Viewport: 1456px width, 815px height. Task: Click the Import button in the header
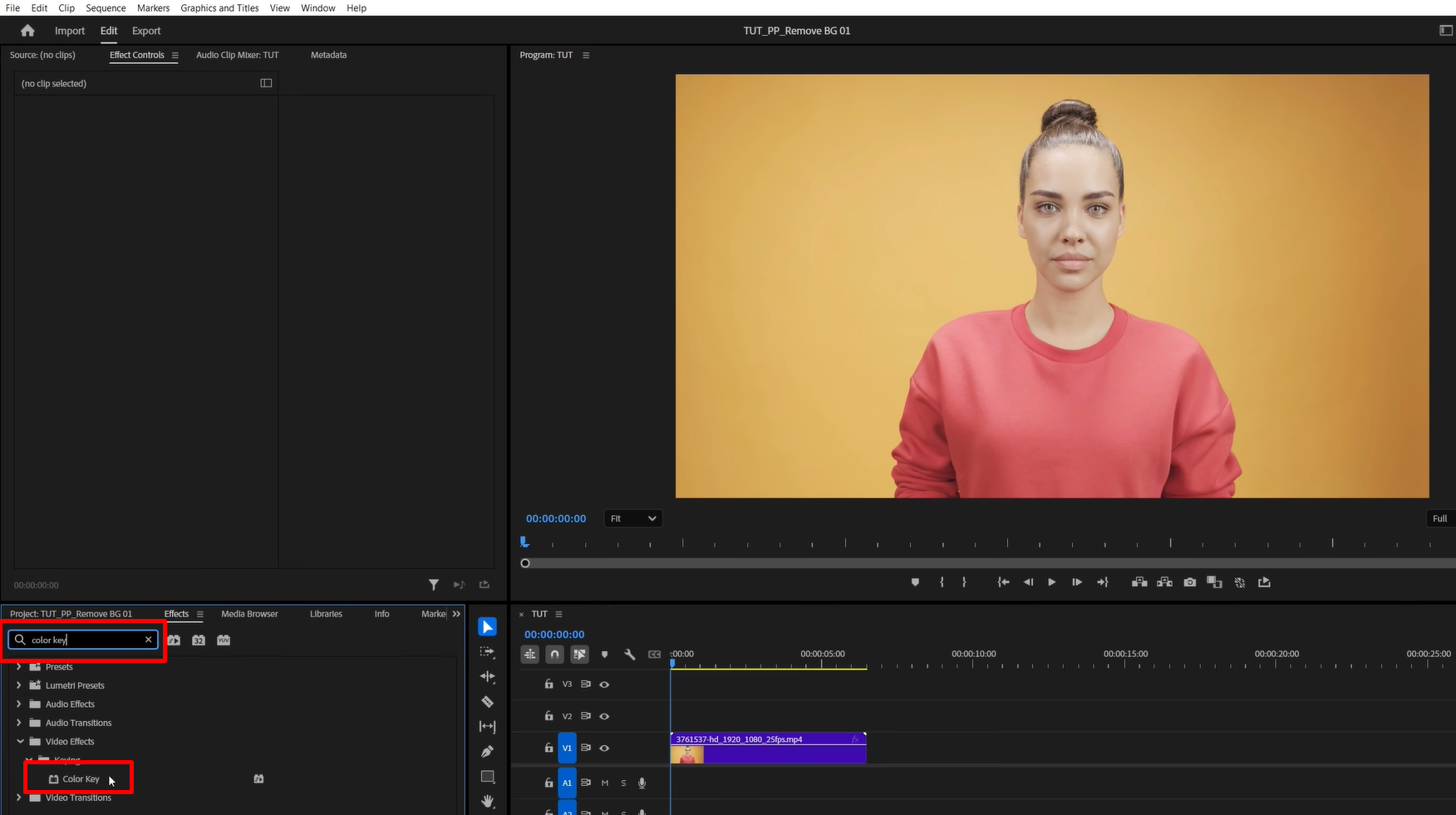coord(69,31)
